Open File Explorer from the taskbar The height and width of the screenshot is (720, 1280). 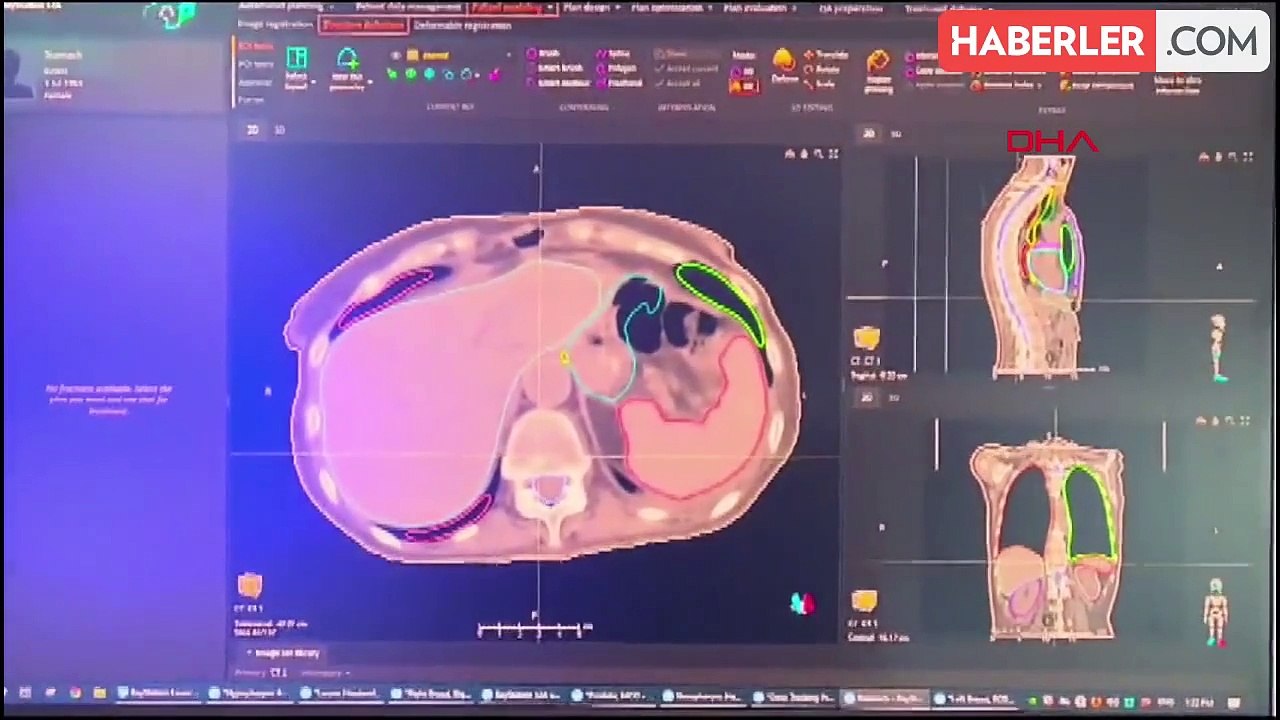[x=99, y=692]
